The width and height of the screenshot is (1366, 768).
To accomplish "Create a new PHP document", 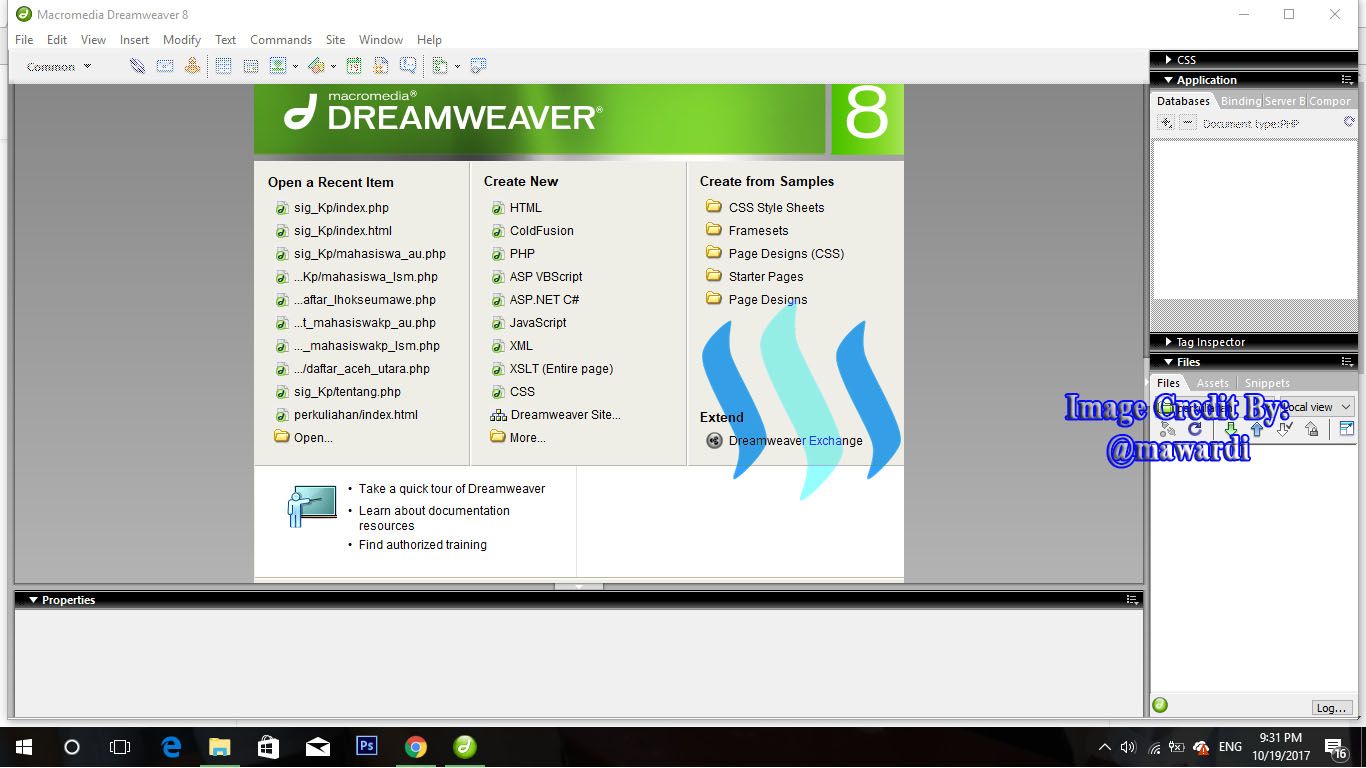I will 513,254.
